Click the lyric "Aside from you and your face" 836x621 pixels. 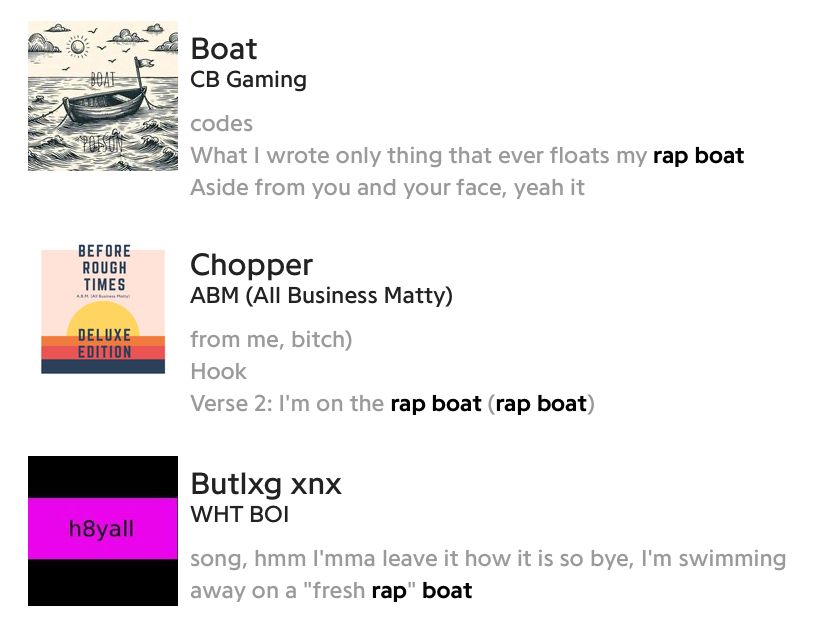[x=387, y=187]
